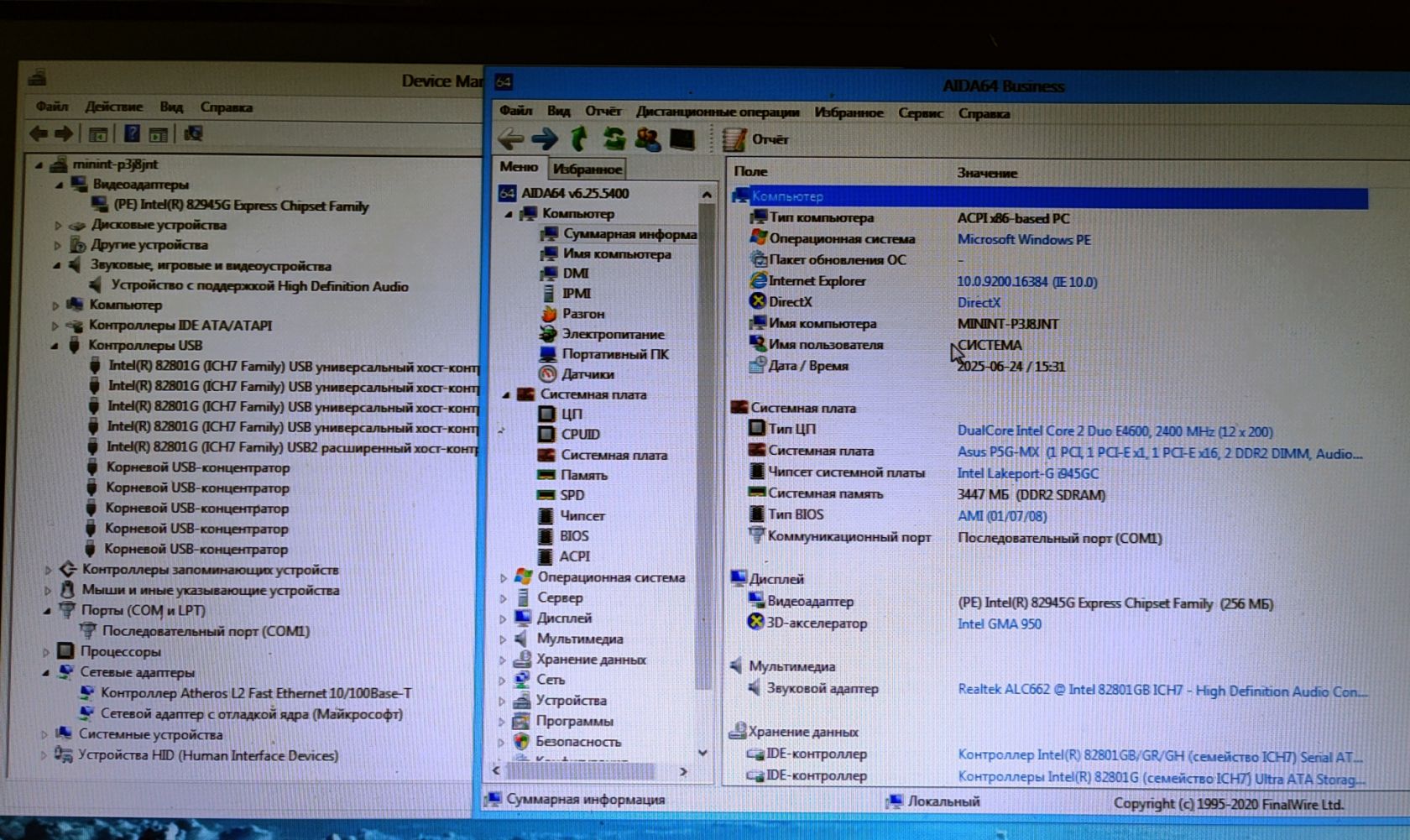Select Intel 82945G Express Chipset device
This screenshot has height=840, width=1410.
pos(241,206)
